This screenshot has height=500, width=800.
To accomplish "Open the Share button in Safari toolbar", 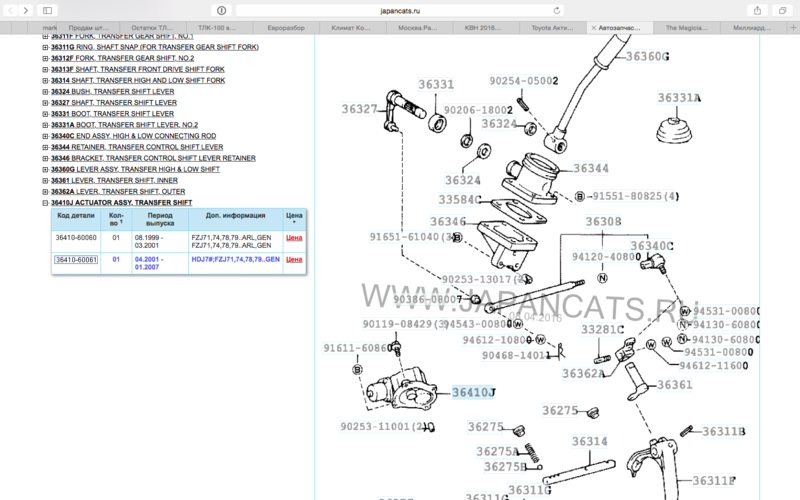I will pyautogui.click(x=758, y=10).
